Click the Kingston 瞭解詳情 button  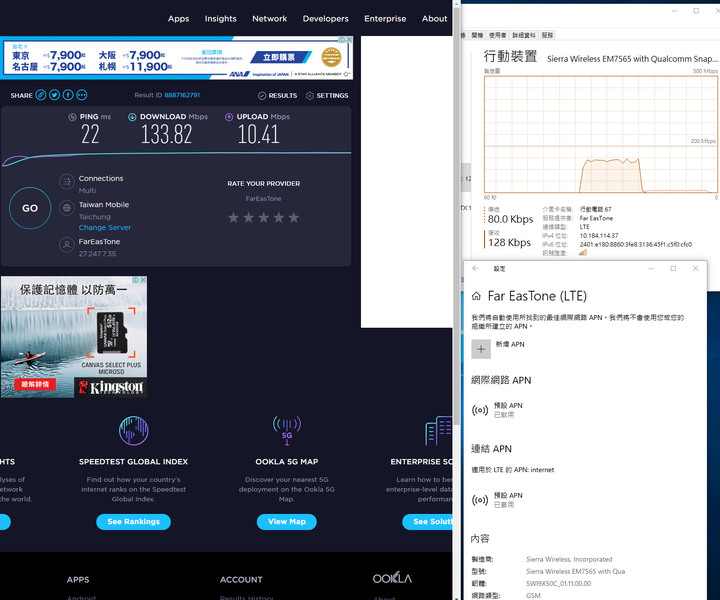[x=35, y=384]
